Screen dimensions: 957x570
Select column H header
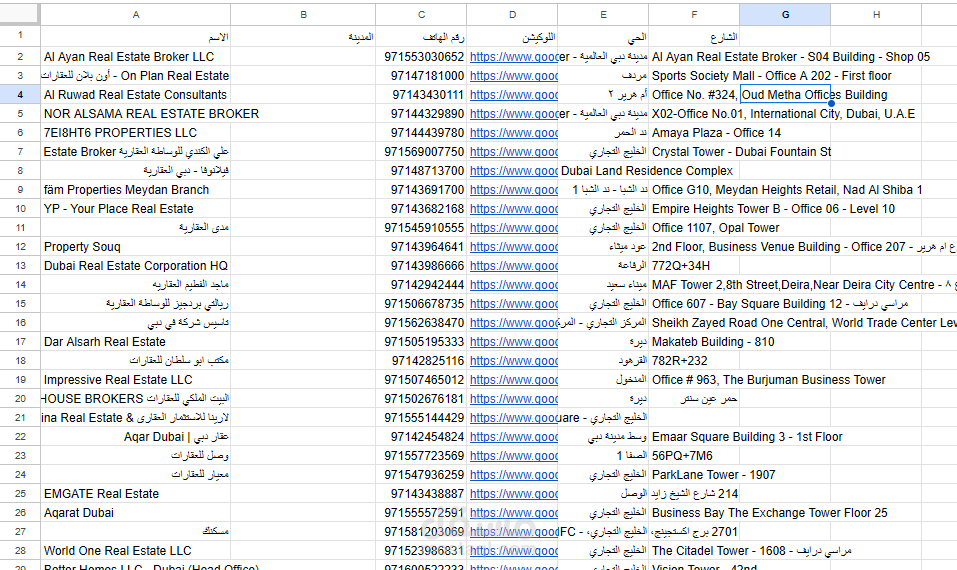876,15
